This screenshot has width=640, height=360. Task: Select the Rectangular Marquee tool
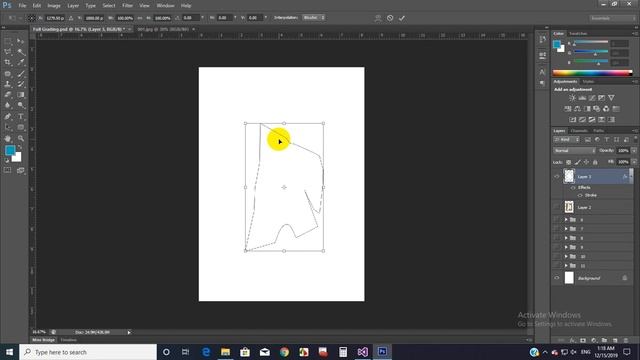[8, 41]
